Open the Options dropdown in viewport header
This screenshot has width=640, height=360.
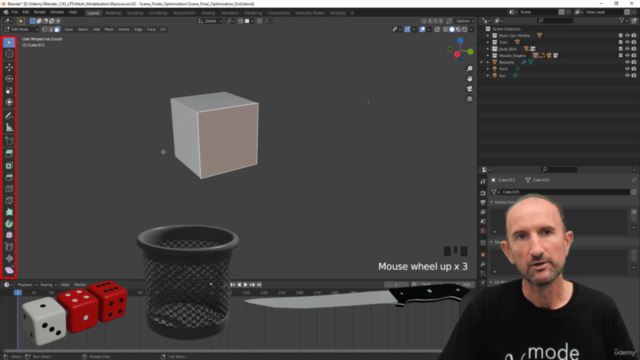point(464,21)
